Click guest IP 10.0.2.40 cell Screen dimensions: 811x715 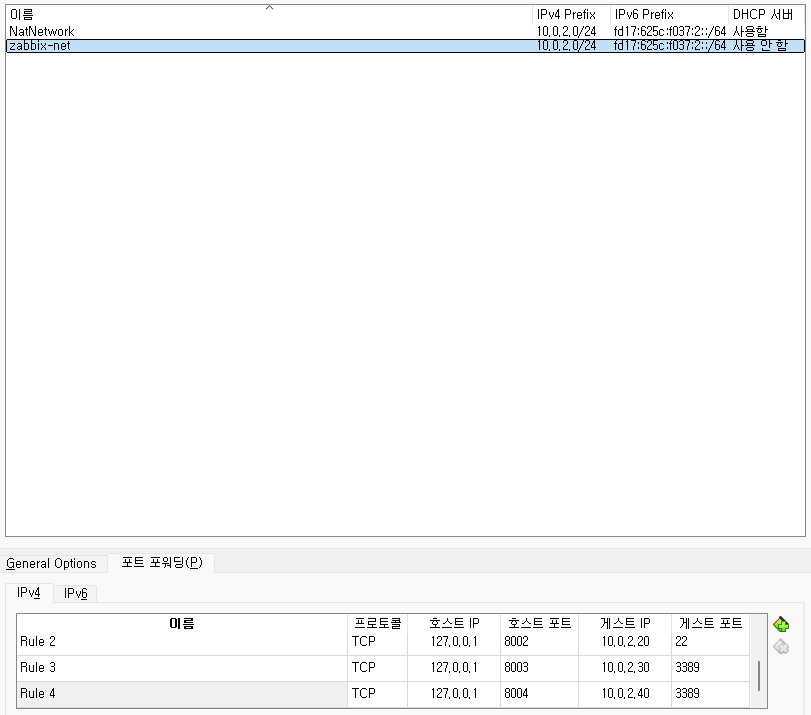point(625,693)
